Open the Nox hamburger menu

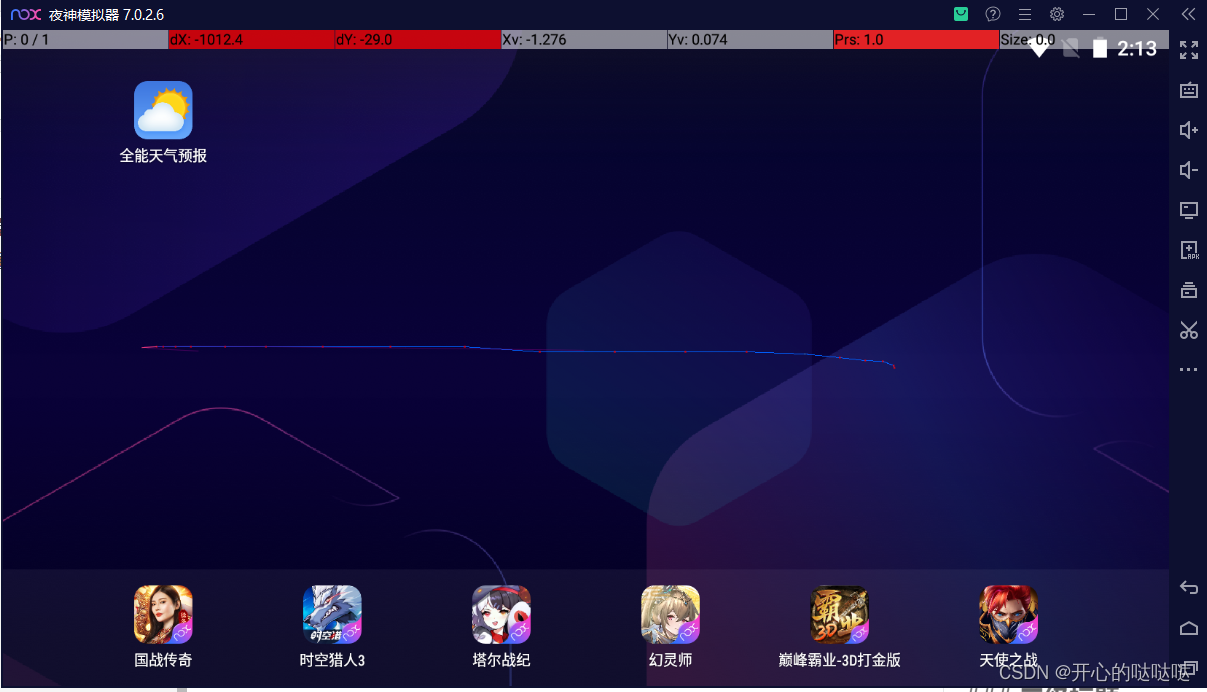click(x=1025, y=14)
